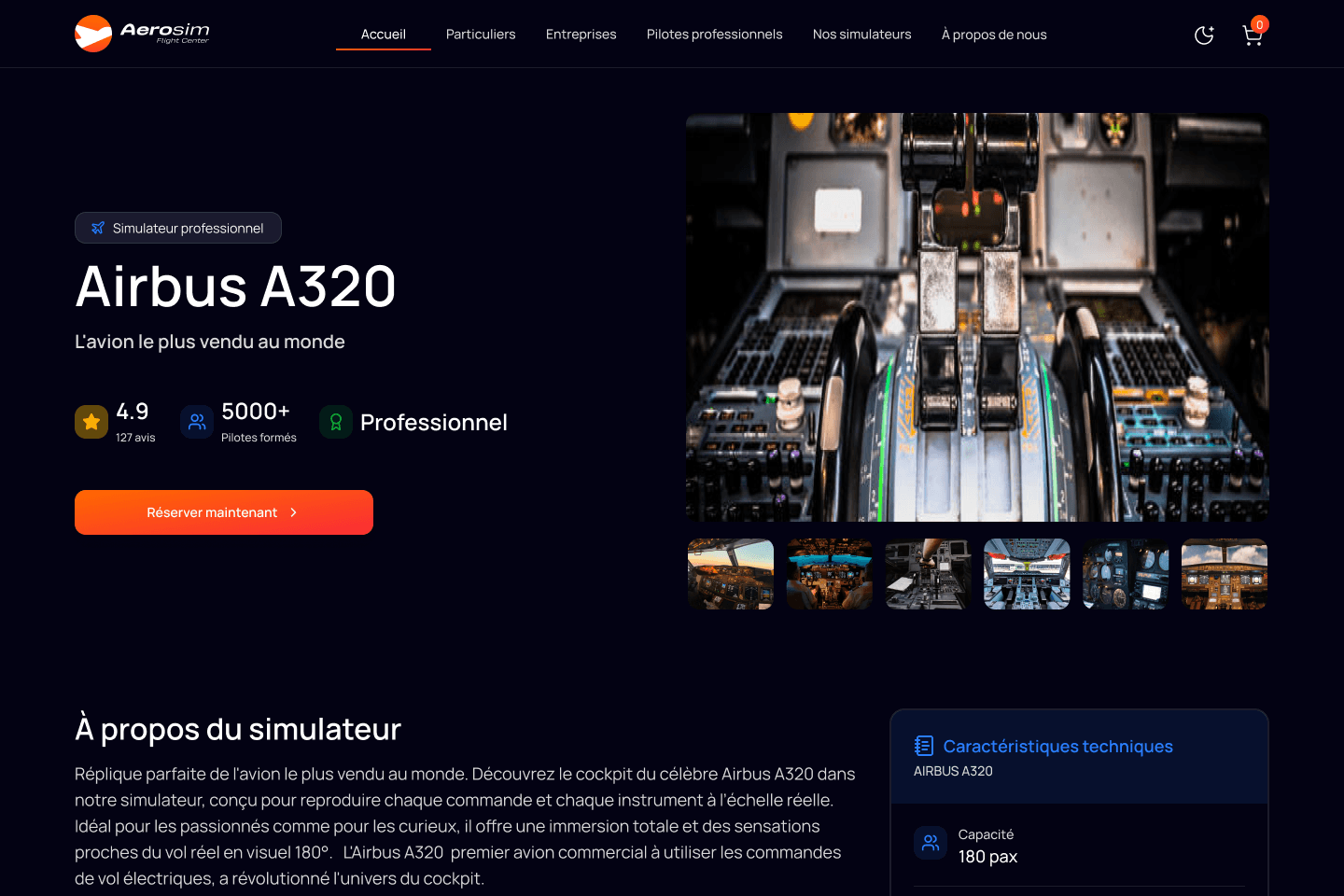Click the main cockpit throttle image
Screen dimensions: 1344x896
(x=977, y=317)
